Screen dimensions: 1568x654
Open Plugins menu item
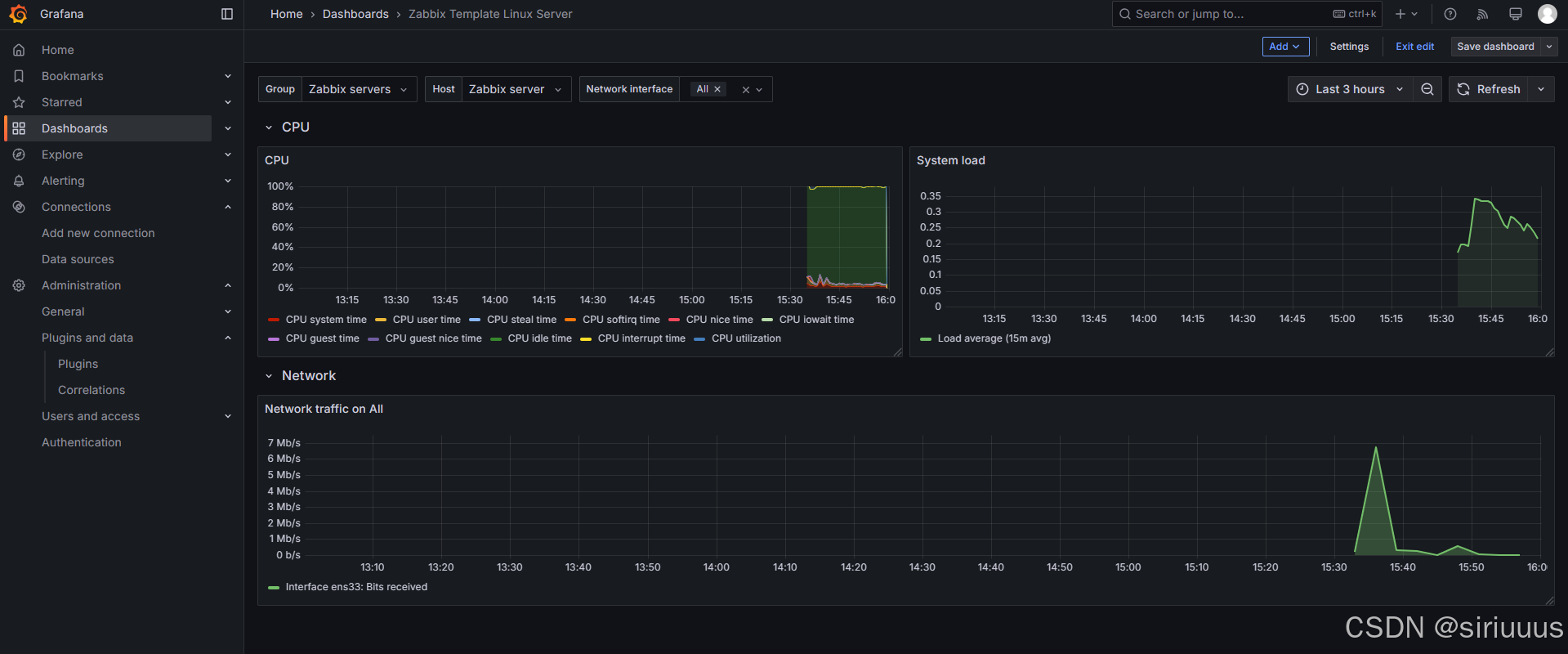(78, 364)
